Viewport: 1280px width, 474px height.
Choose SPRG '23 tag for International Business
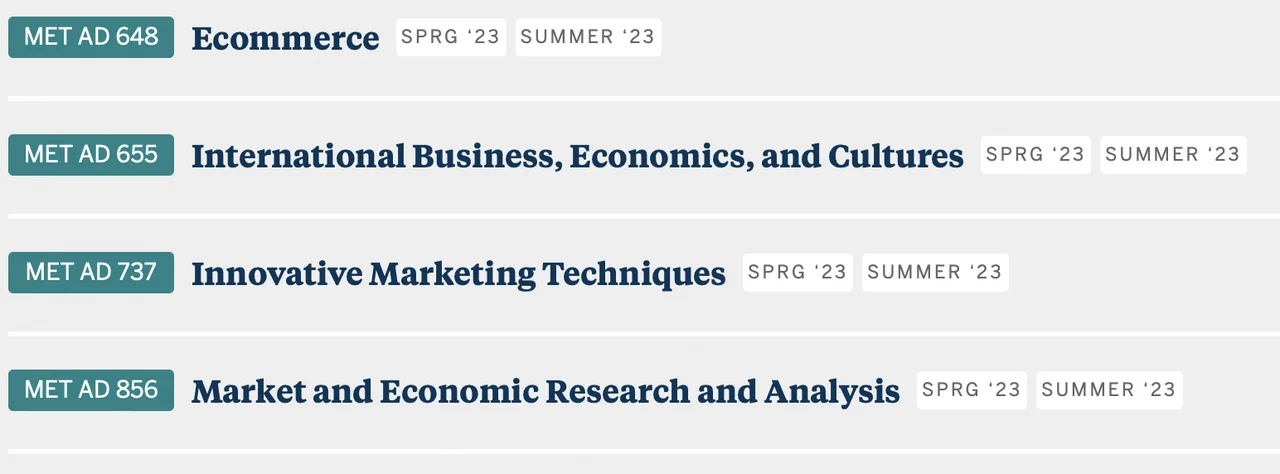(1035, 155)
